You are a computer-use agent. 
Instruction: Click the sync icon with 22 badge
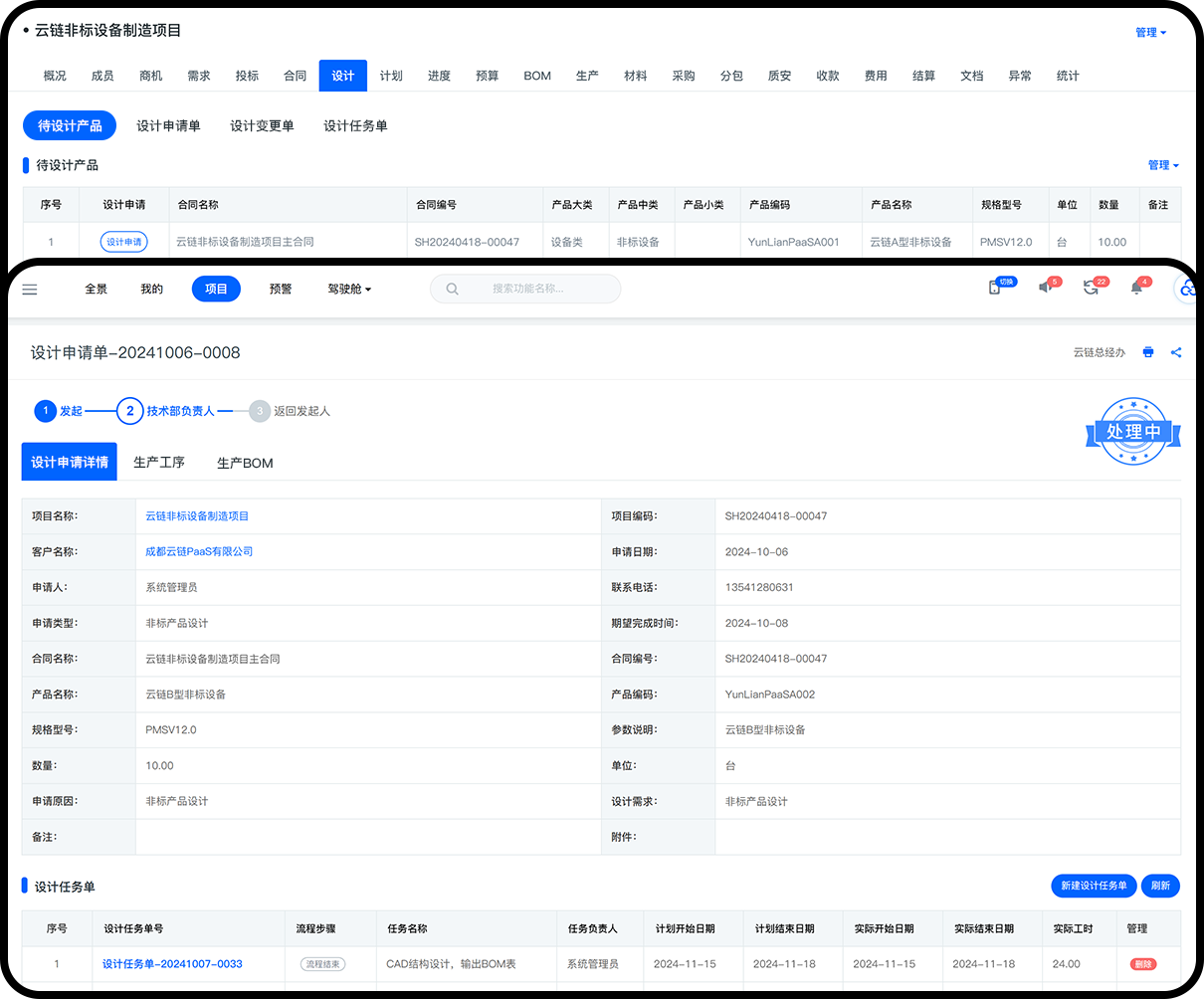click(1091, 288)
